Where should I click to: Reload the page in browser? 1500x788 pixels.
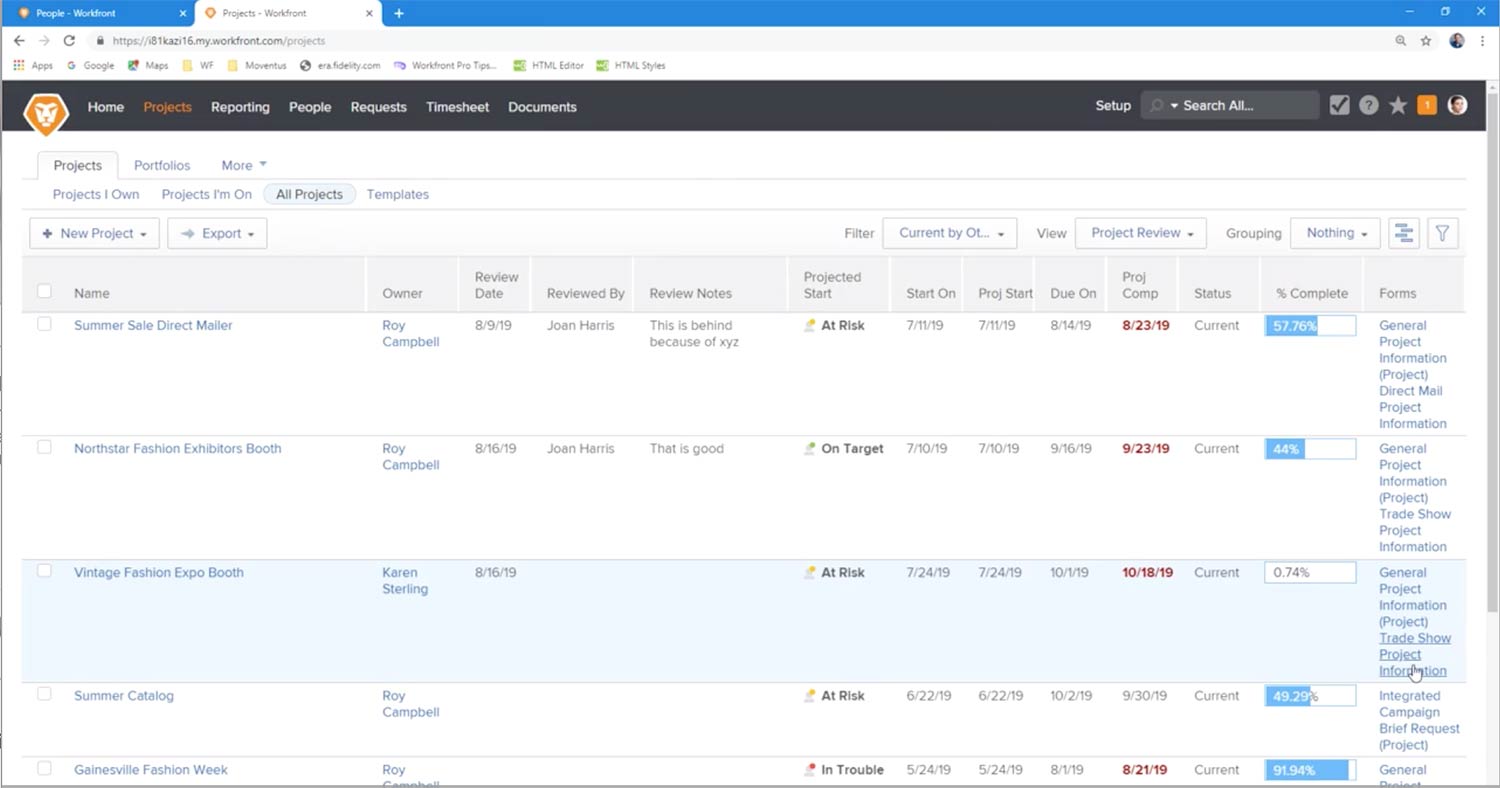[69, 41]
